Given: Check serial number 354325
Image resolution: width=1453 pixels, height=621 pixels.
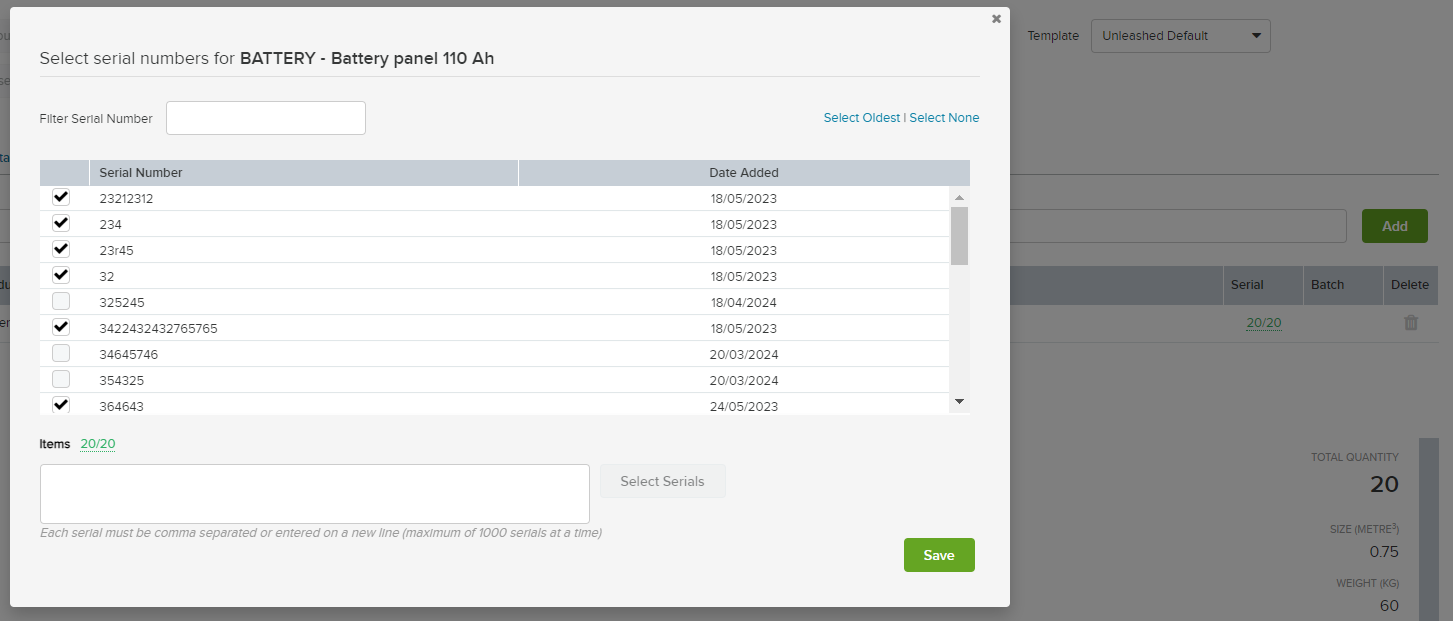Looking at the screenshot, I should point(61,378).
